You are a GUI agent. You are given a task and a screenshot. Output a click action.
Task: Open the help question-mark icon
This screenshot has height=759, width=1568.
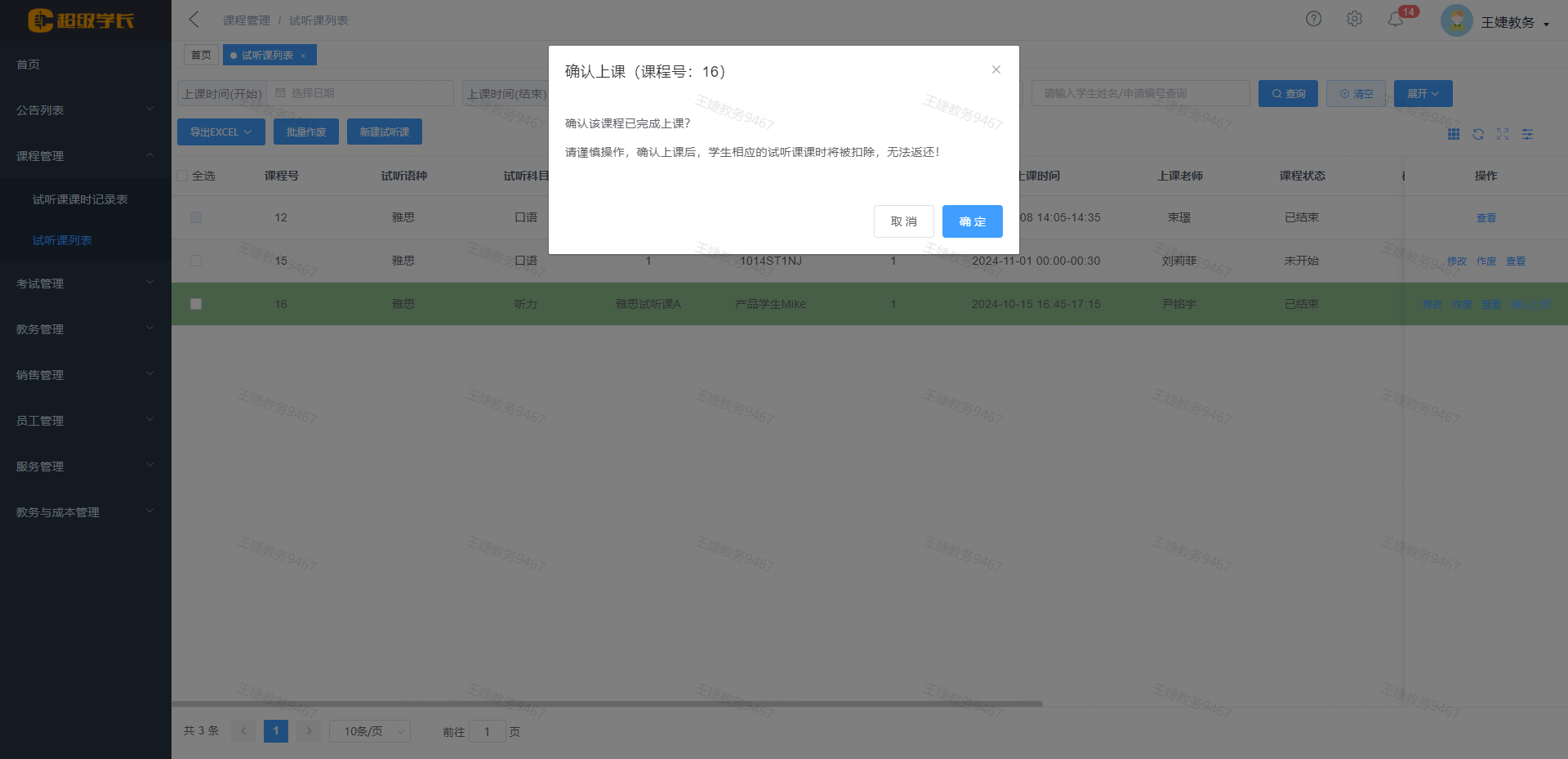coord(1313,18)
